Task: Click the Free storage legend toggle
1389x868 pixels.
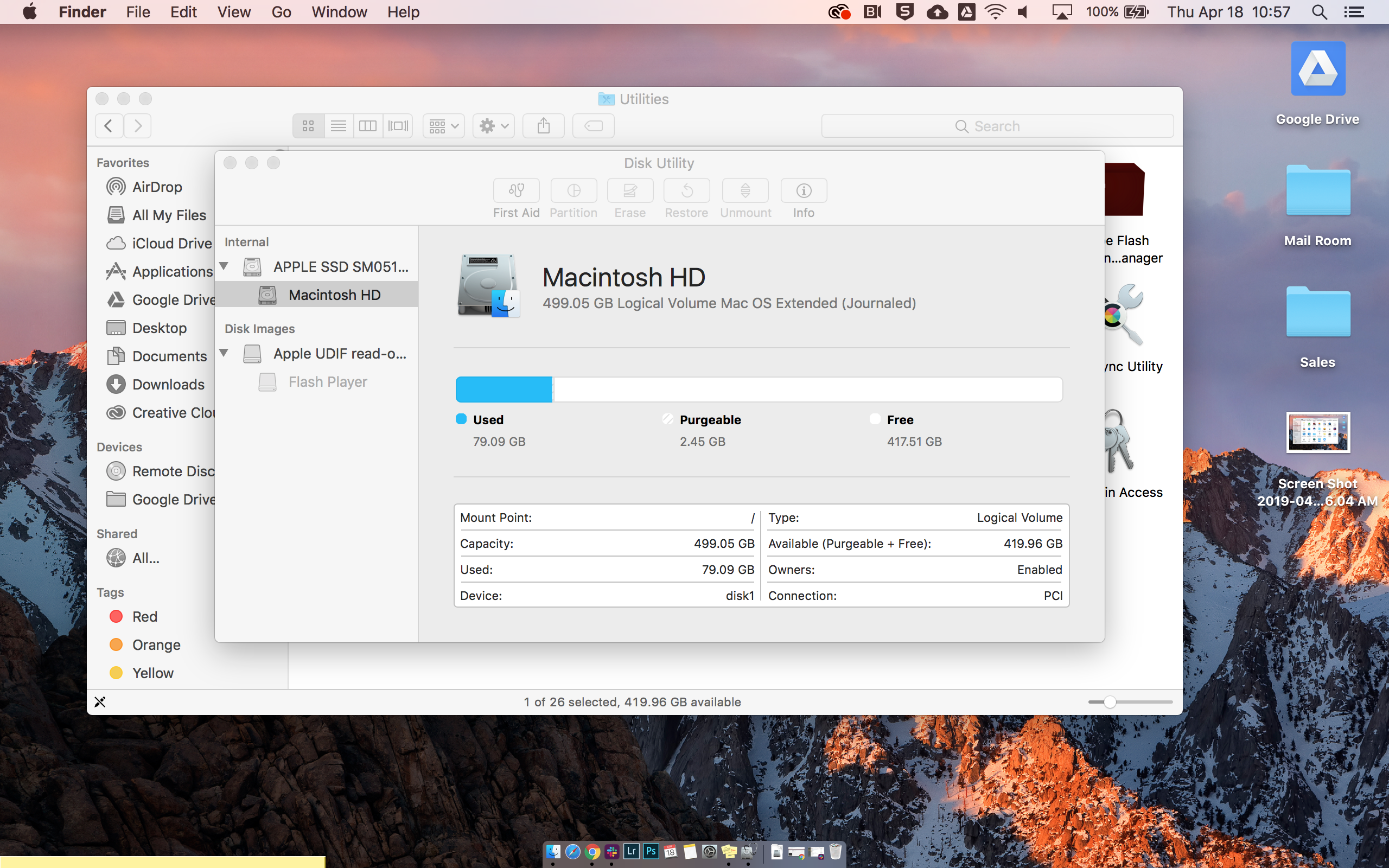Action: click(874, 419)
